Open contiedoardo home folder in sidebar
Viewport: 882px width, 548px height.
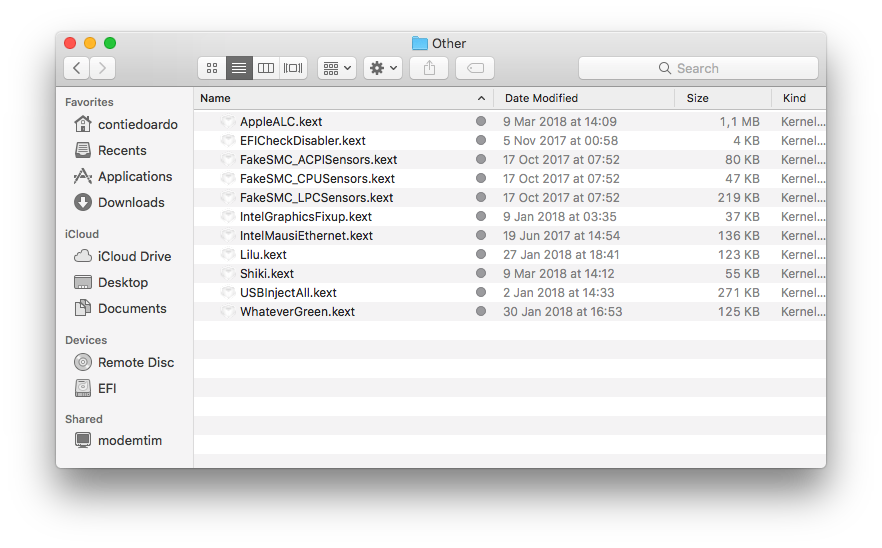click(126, 124)
